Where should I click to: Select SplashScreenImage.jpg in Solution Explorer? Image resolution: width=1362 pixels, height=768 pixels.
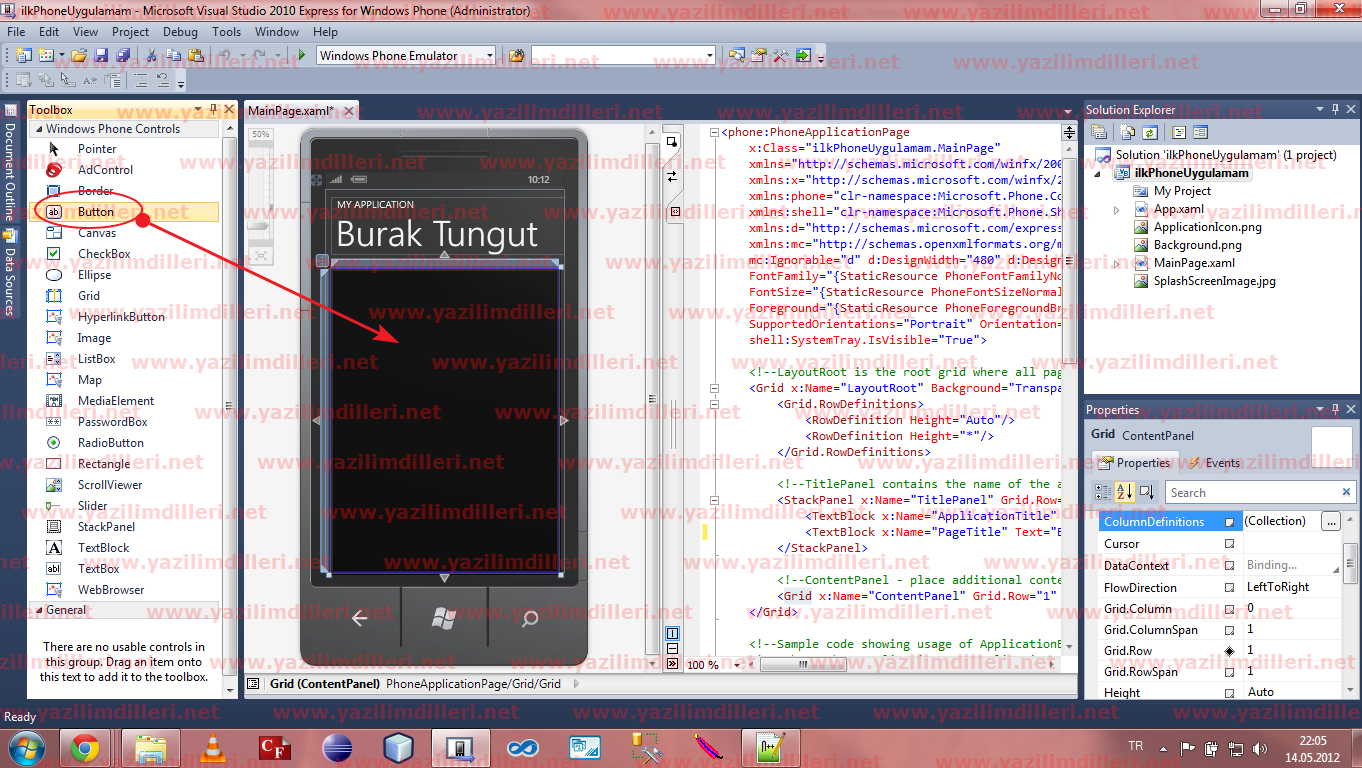click(1214, 281)
